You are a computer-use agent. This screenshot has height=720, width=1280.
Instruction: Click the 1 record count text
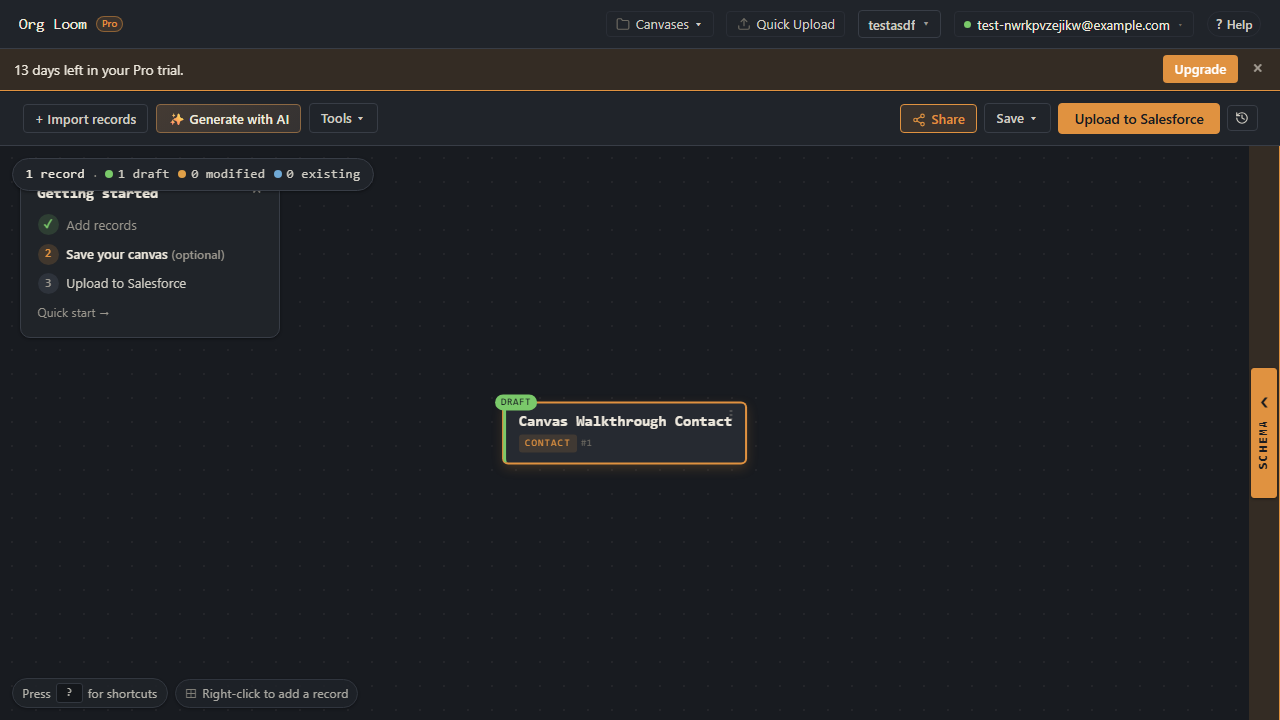point(55,174)
